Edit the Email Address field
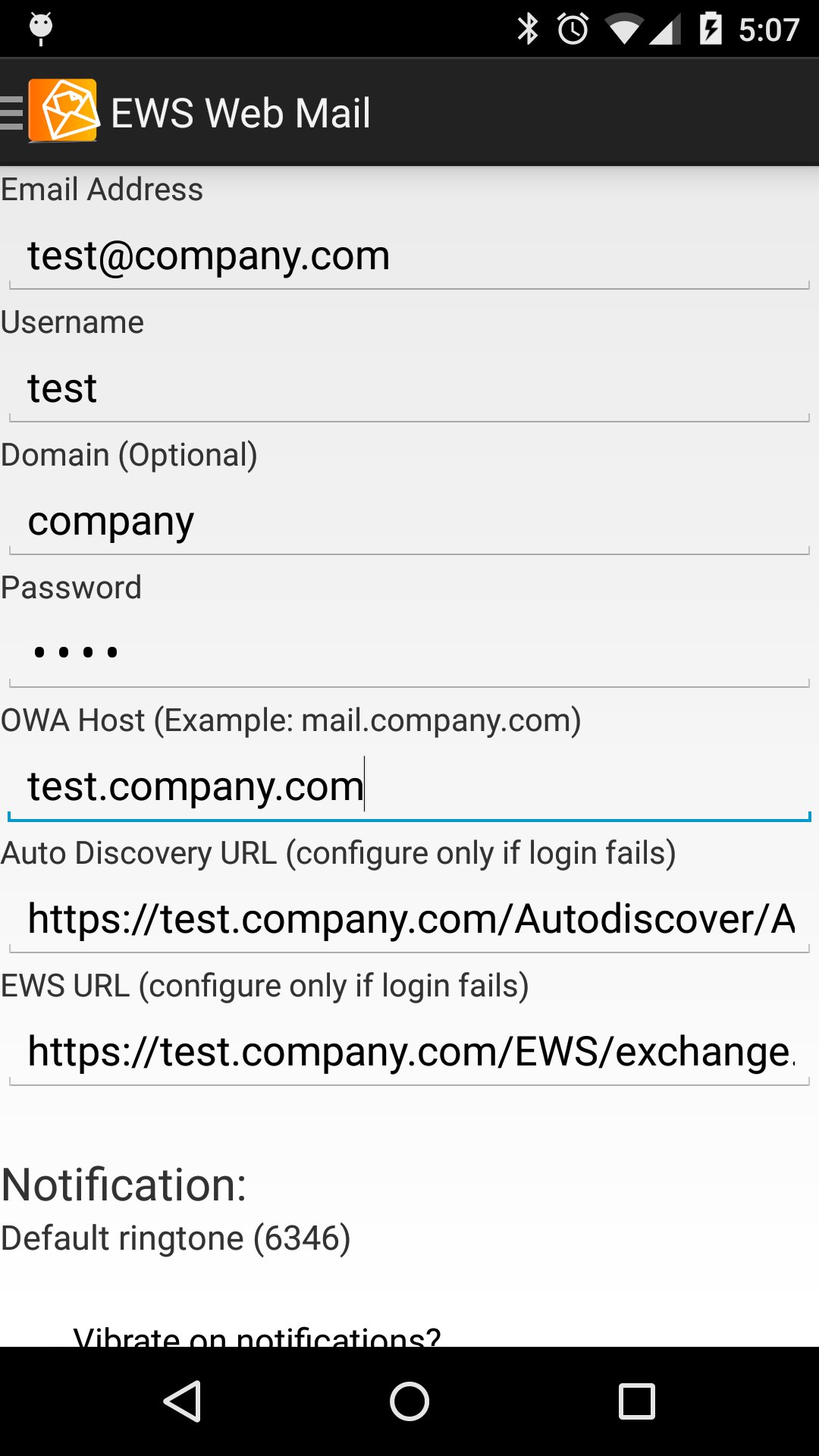The width and height of the screenshot is (819, 1456). tap(409, 256)
